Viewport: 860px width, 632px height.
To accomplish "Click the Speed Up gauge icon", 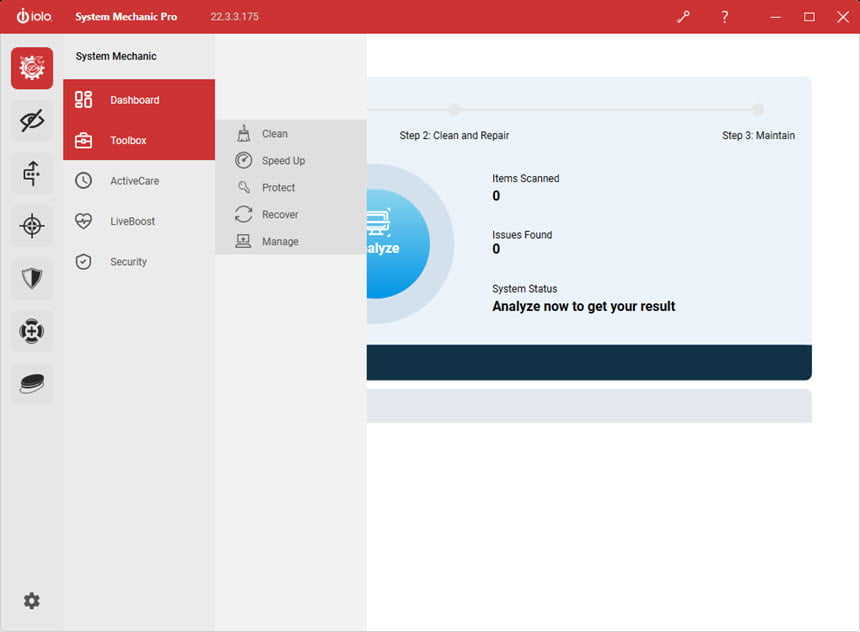I will tap(244, 160).
